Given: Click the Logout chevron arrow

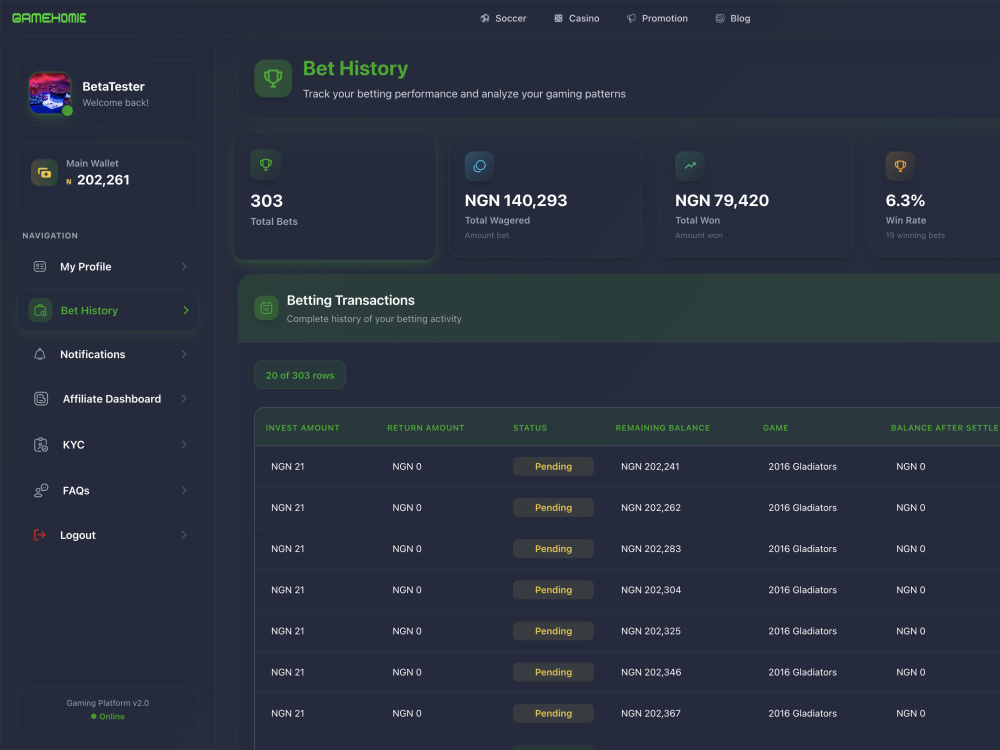Looking at the screenshot, I should pyautogui.click(x=184, y=535).
